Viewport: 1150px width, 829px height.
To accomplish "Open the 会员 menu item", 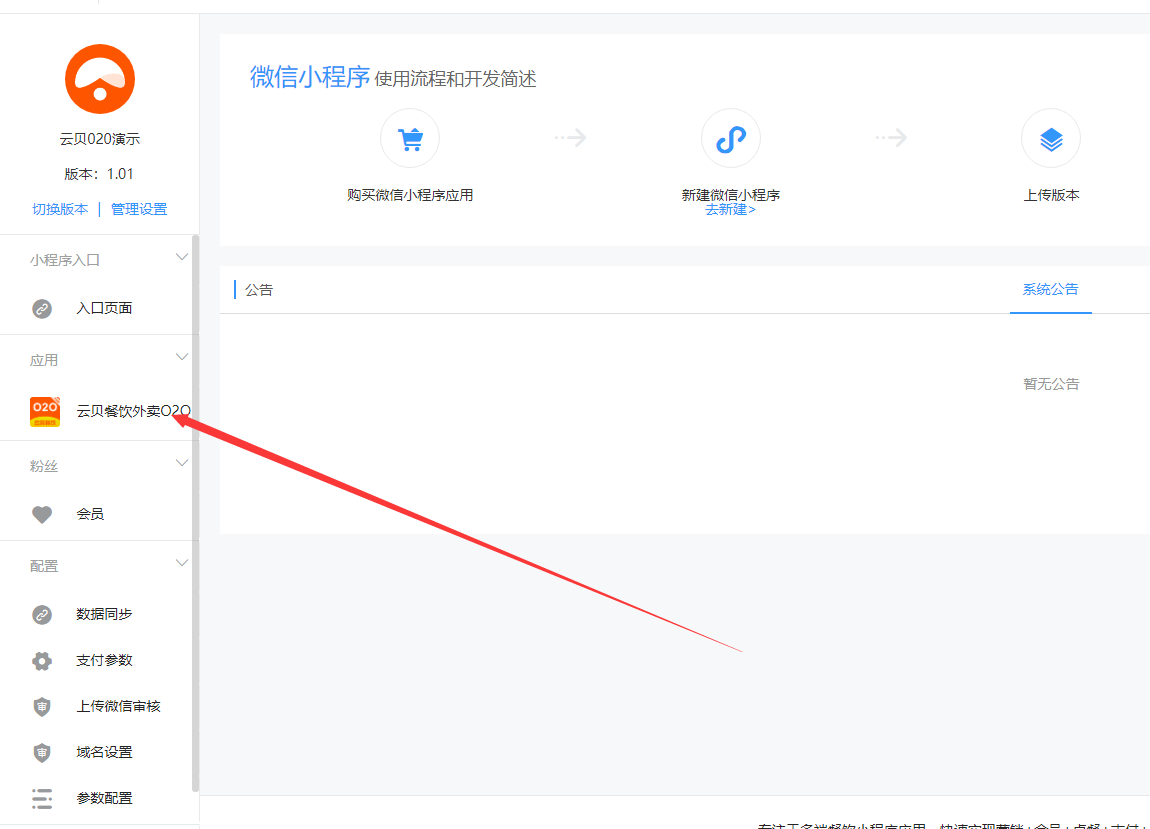I will (x=90, y=514).
